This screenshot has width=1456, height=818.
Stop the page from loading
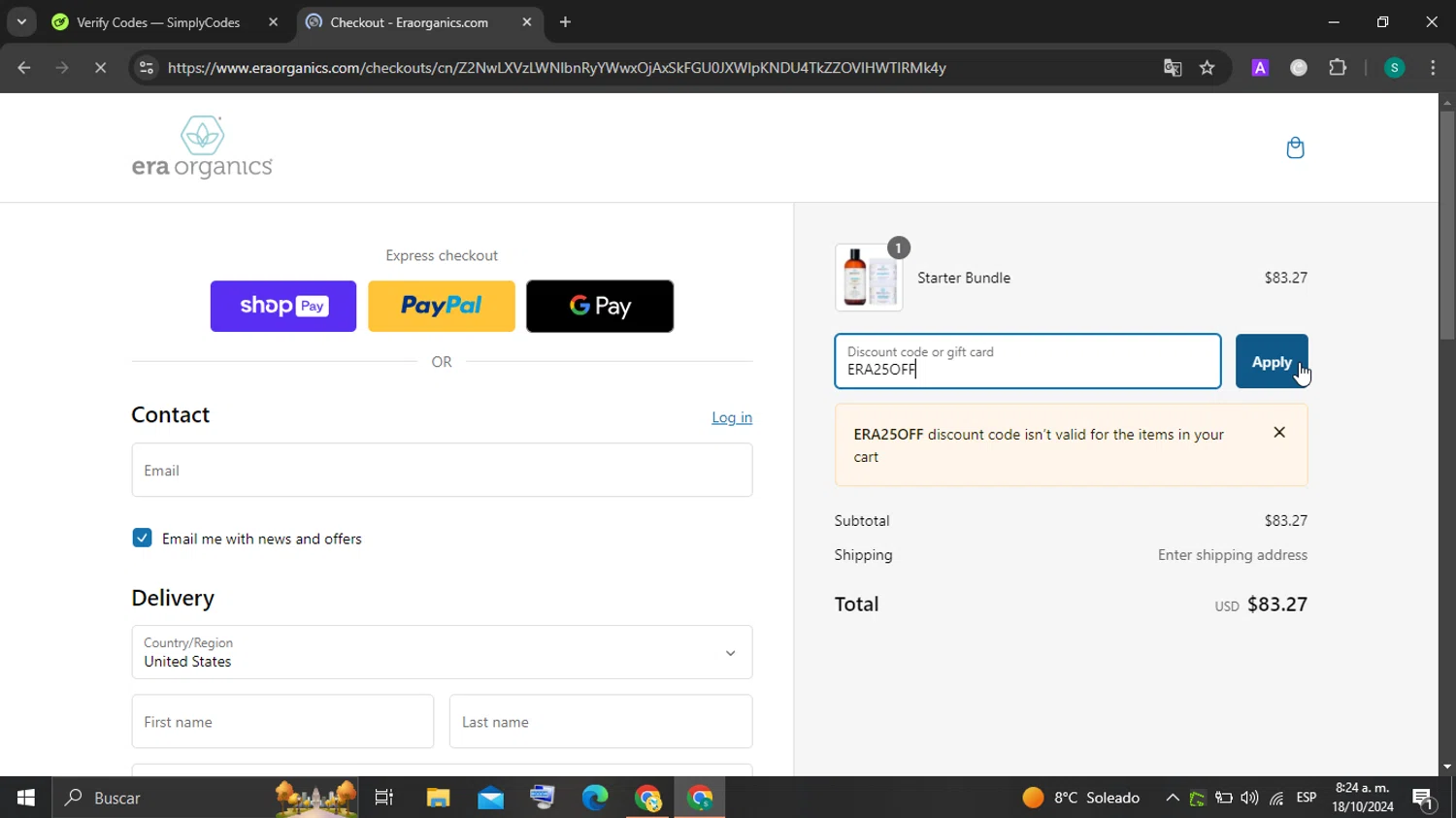tap(100, 68)
